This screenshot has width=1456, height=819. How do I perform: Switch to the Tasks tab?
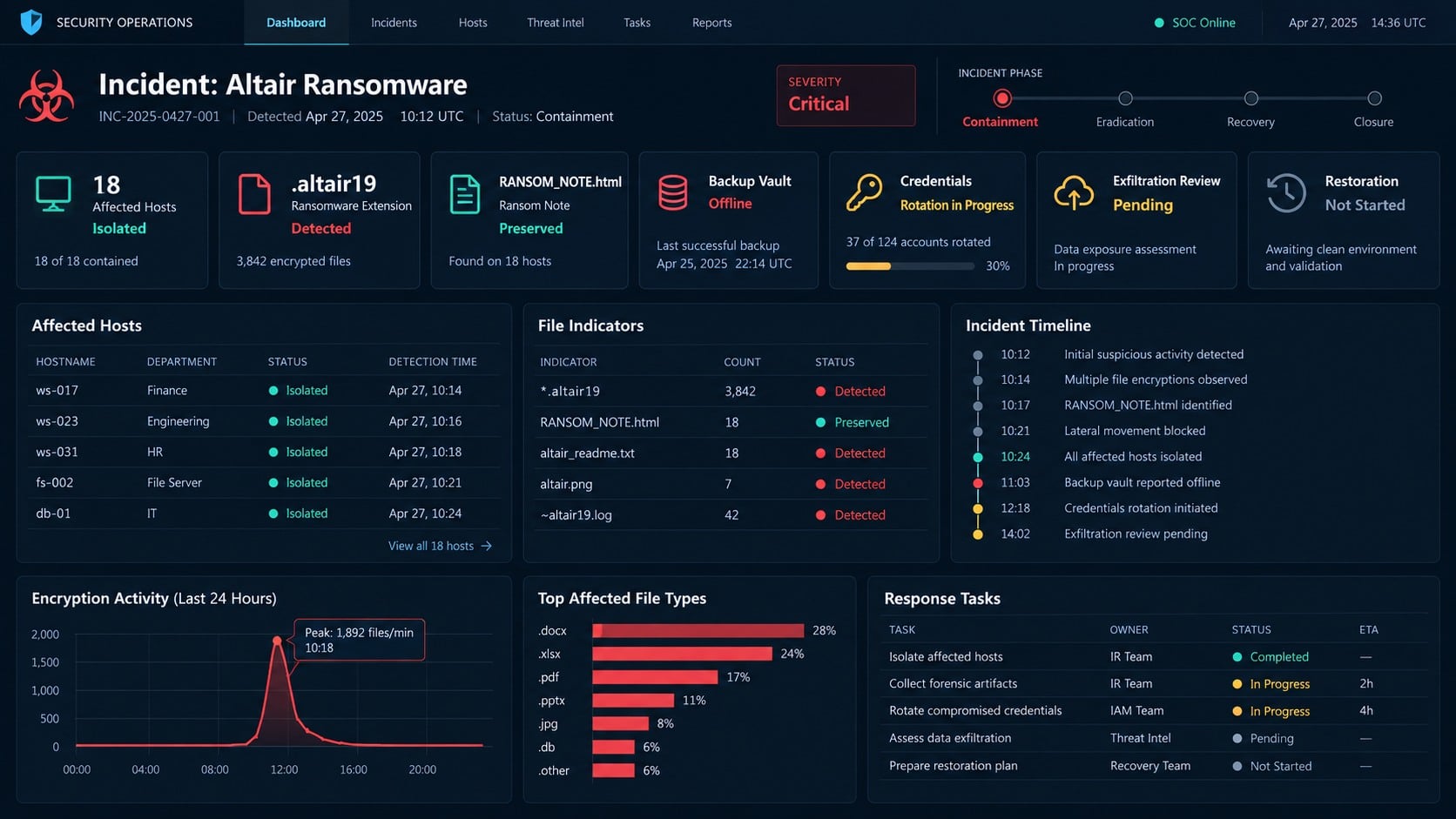pyautogui.click(x=637, y=23)
